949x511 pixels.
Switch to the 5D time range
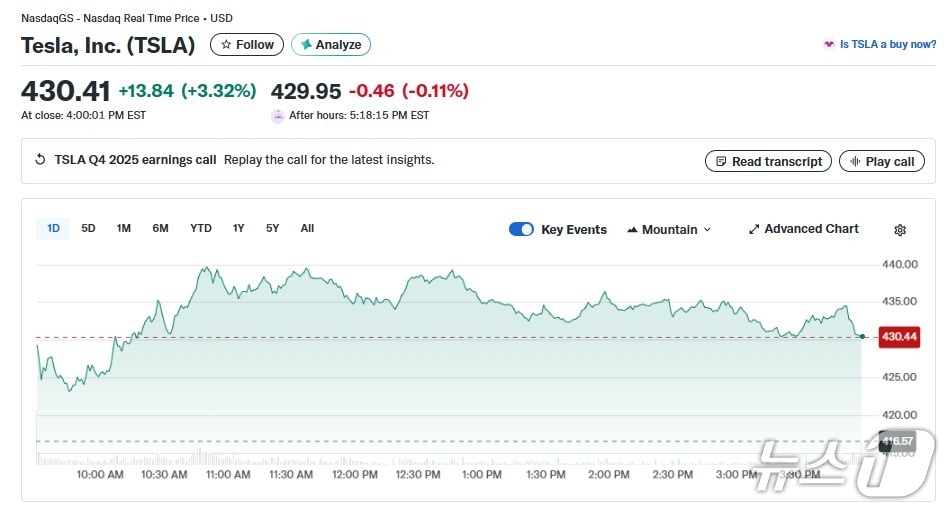tap(88, 228)
